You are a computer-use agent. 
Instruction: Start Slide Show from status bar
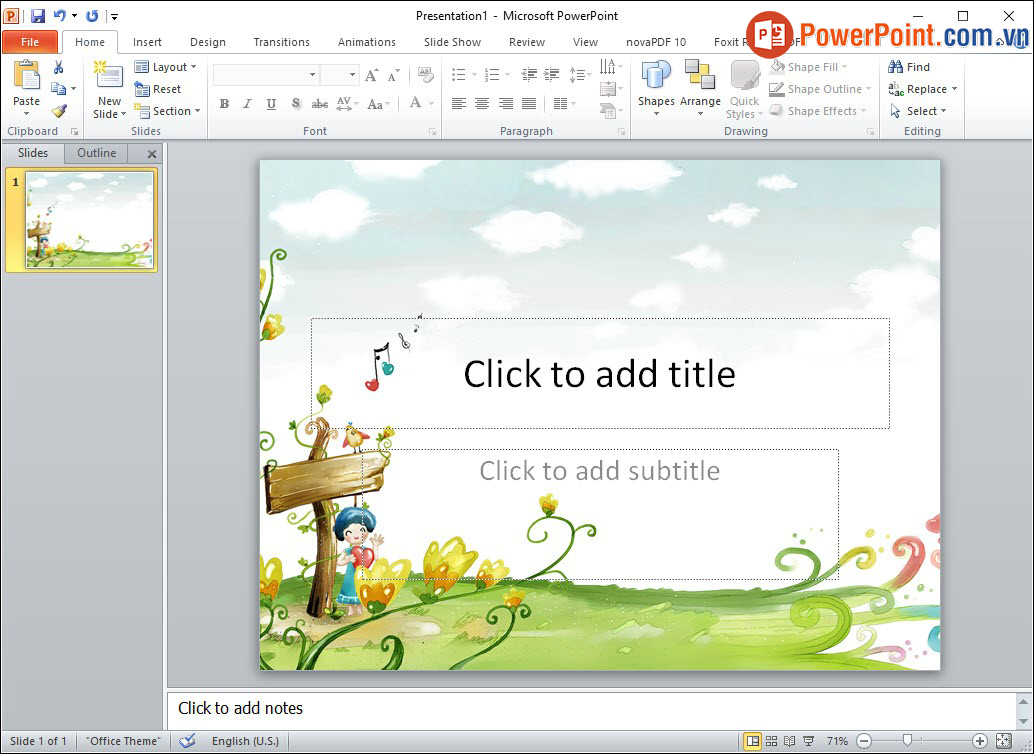[x=809, y=741]
